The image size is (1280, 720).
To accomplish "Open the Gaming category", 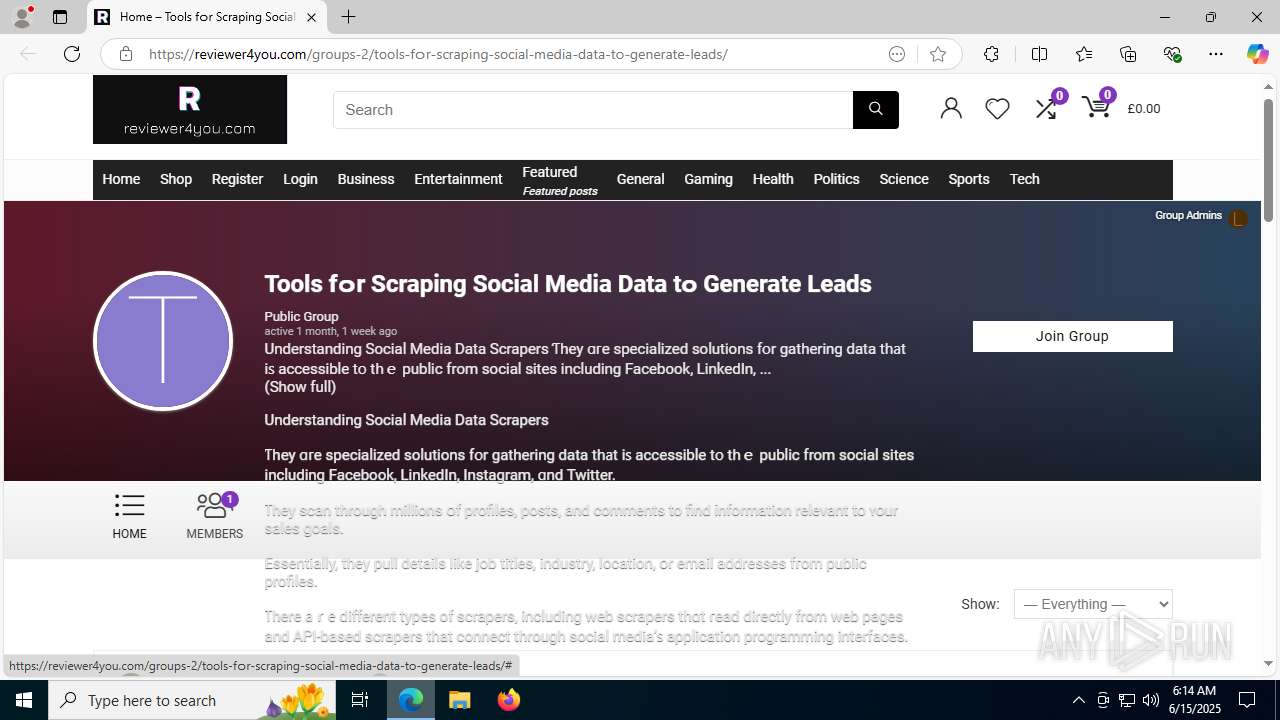I will [708, 179].
